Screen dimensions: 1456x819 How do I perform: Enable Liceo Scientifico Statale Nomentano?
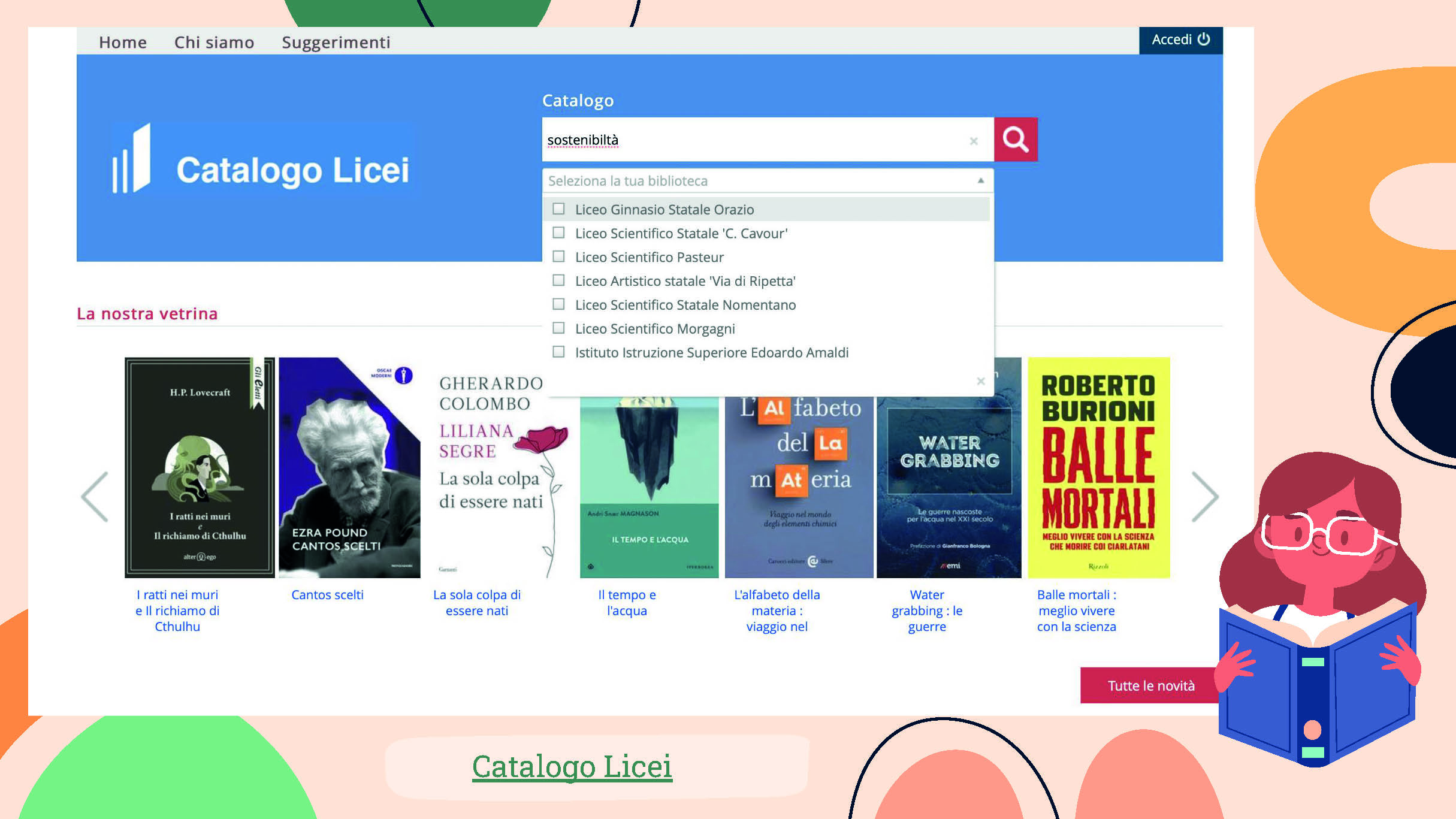pyautogui.click(x=558, y=305)
